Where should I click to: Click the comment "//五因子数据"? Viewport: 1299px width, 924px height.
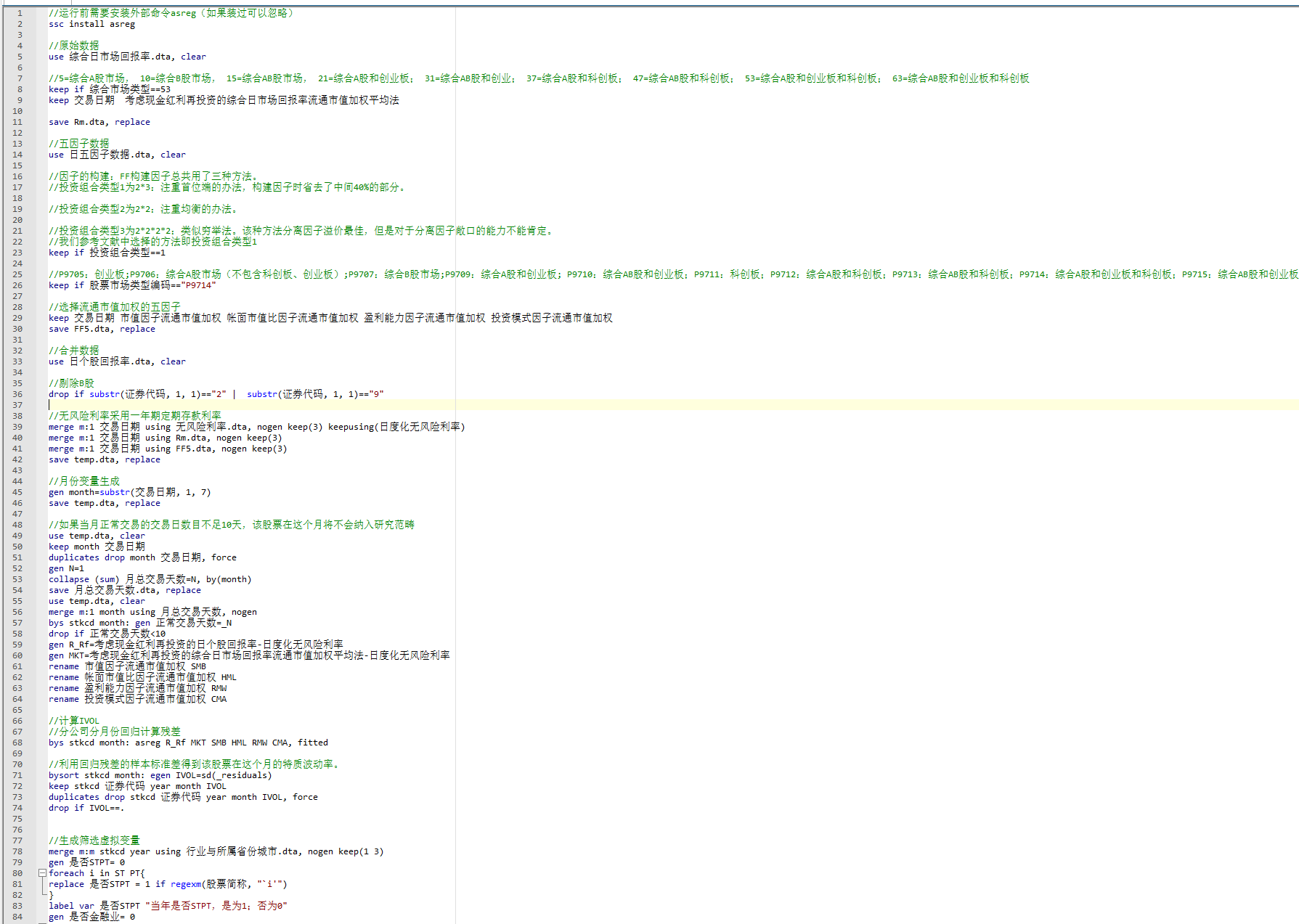78,144
